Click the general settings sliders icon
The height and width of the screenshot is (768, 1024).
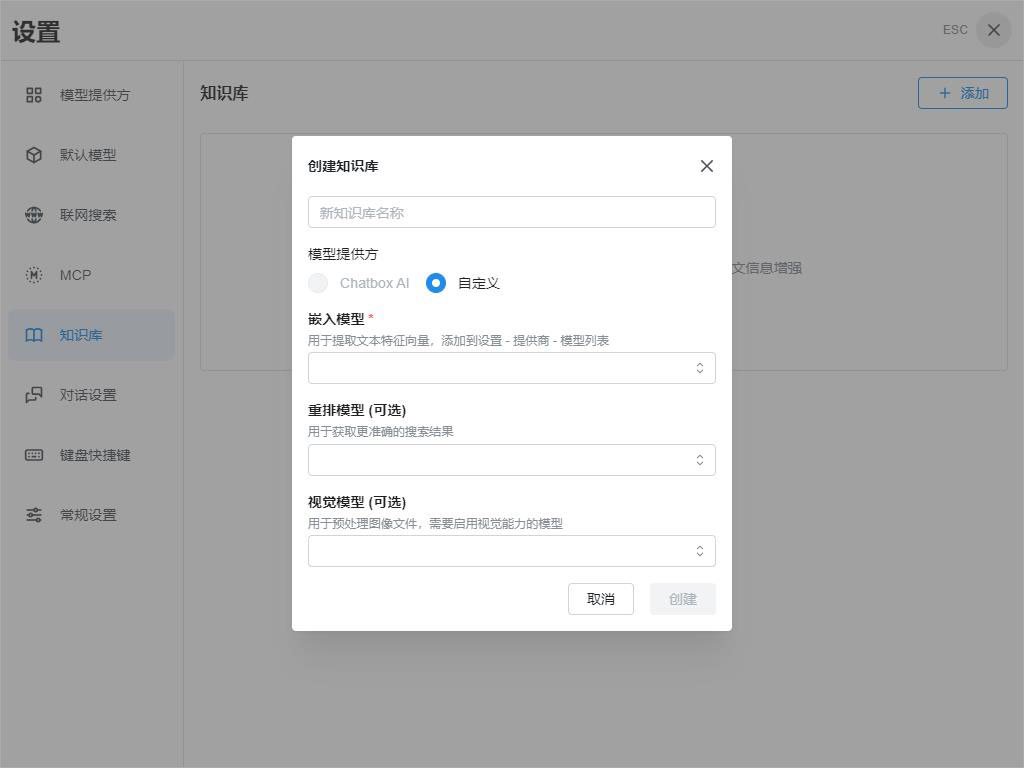(33, 515)
